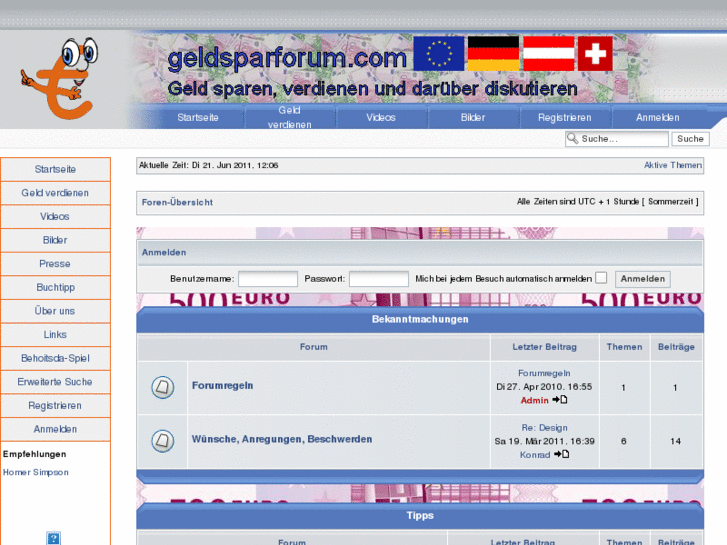Select Buchtipp in left sidebar

pos(55,288)
